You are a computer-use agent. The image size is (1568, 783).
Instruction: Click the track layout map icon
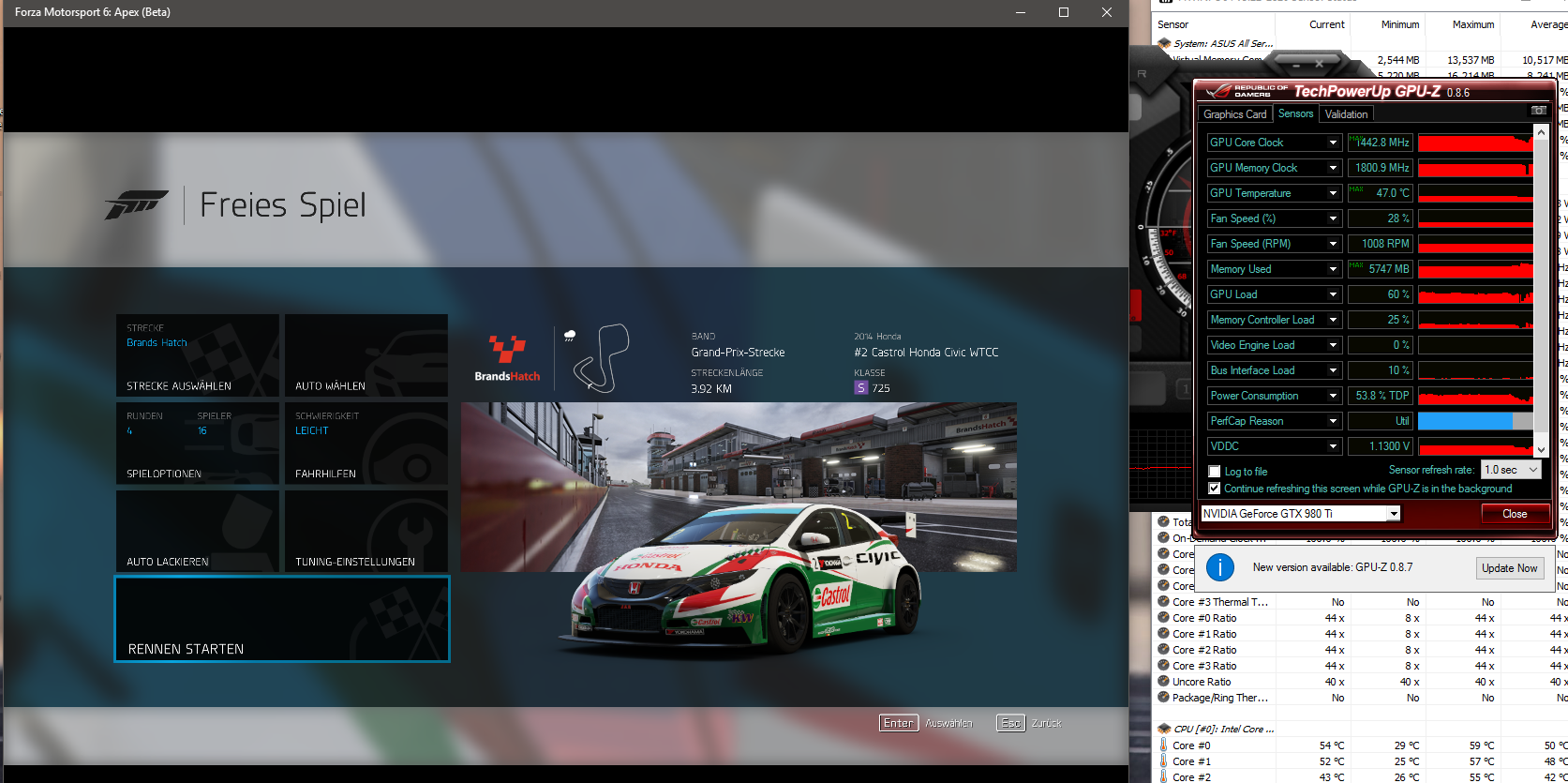(x=601, y=357)
